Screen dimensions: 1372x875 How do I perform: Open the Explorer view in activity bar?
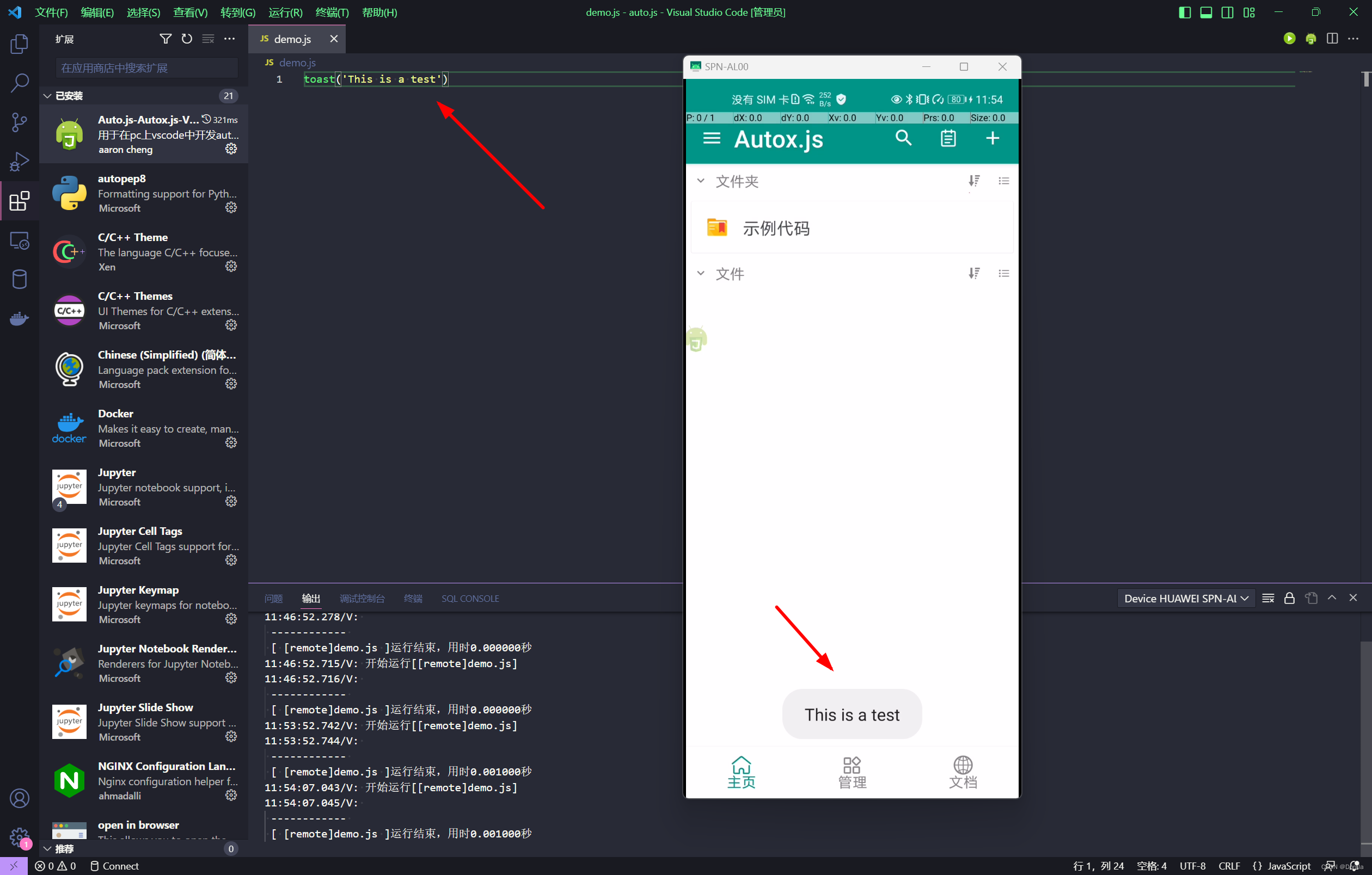(x=20, y=44)
